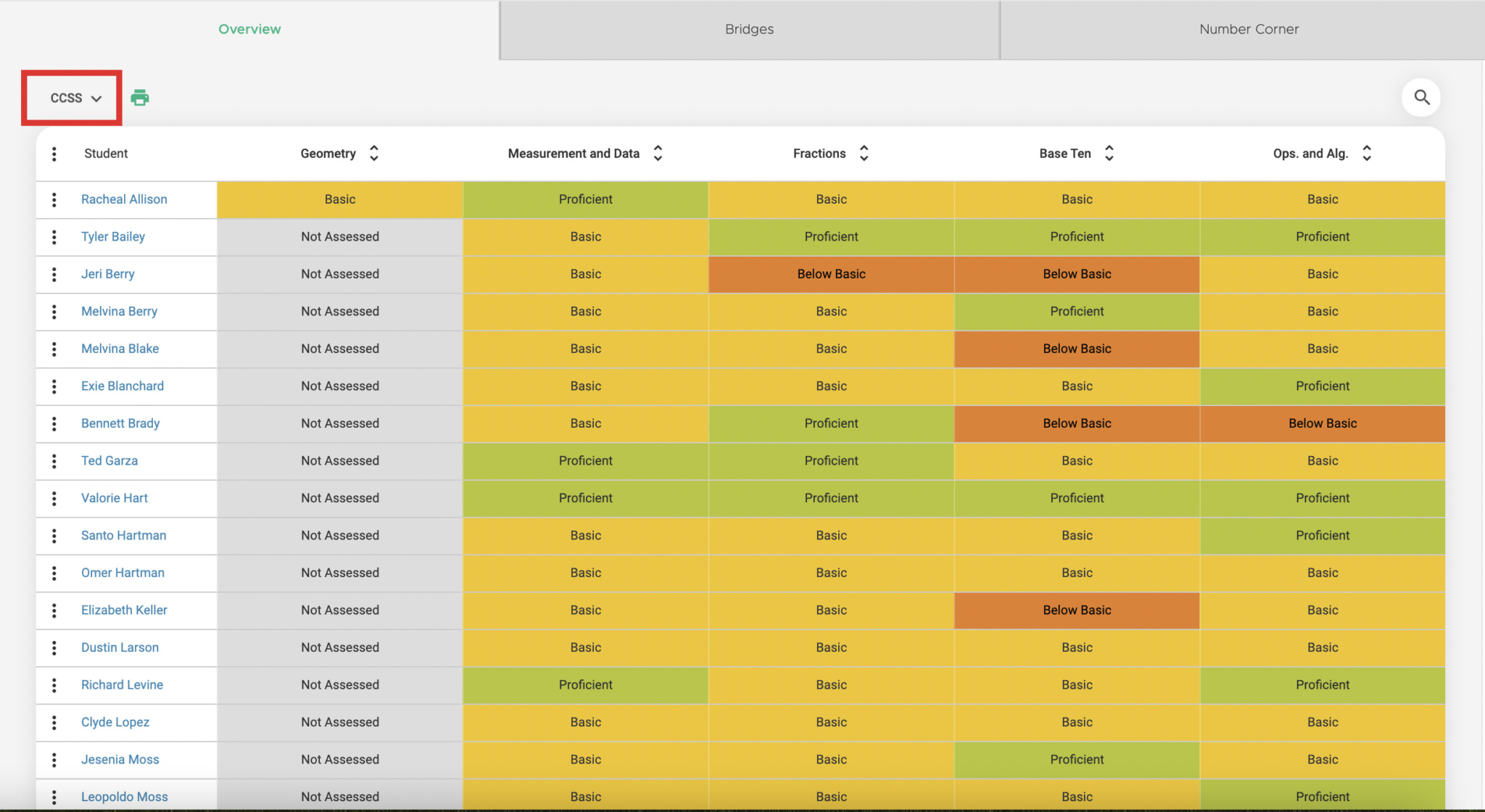Open row options for Tyler Bailey

pos(54,237)
